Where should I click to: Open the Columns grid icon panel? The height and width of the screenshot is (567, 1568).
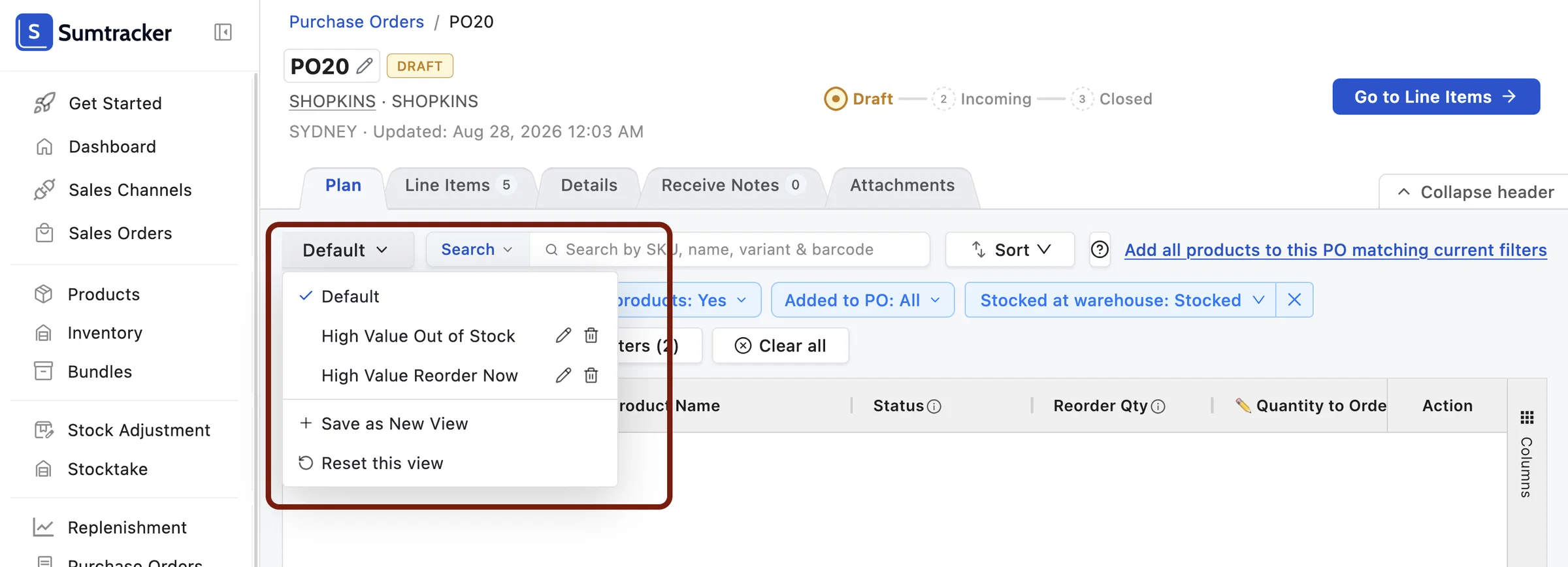point(1527,417)
